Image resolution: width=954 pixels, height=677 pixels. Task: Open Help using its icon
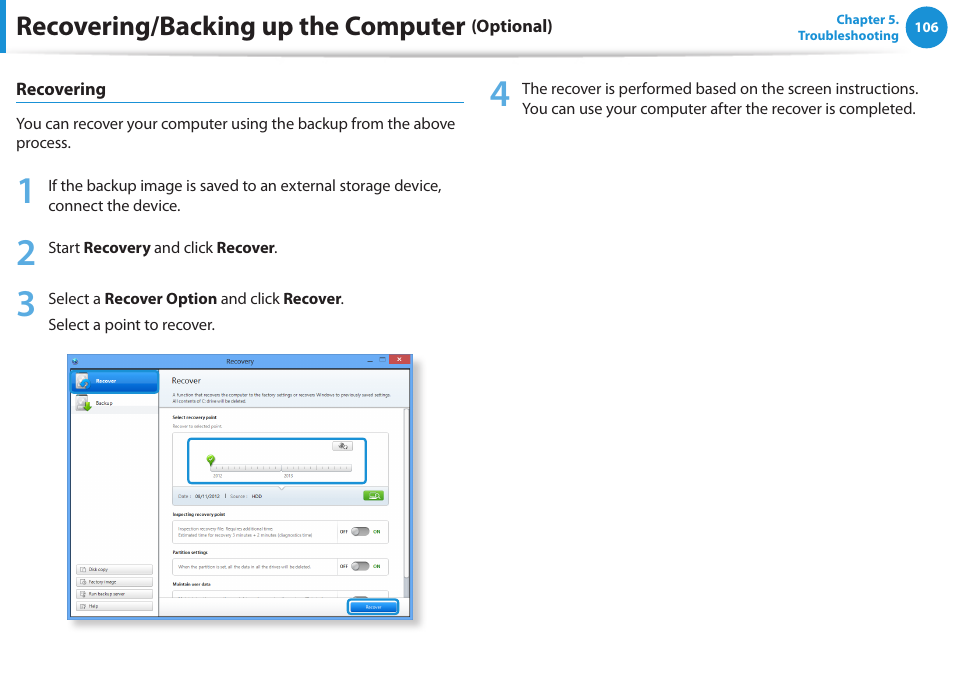pyautogui.click(x=82, y=607)
